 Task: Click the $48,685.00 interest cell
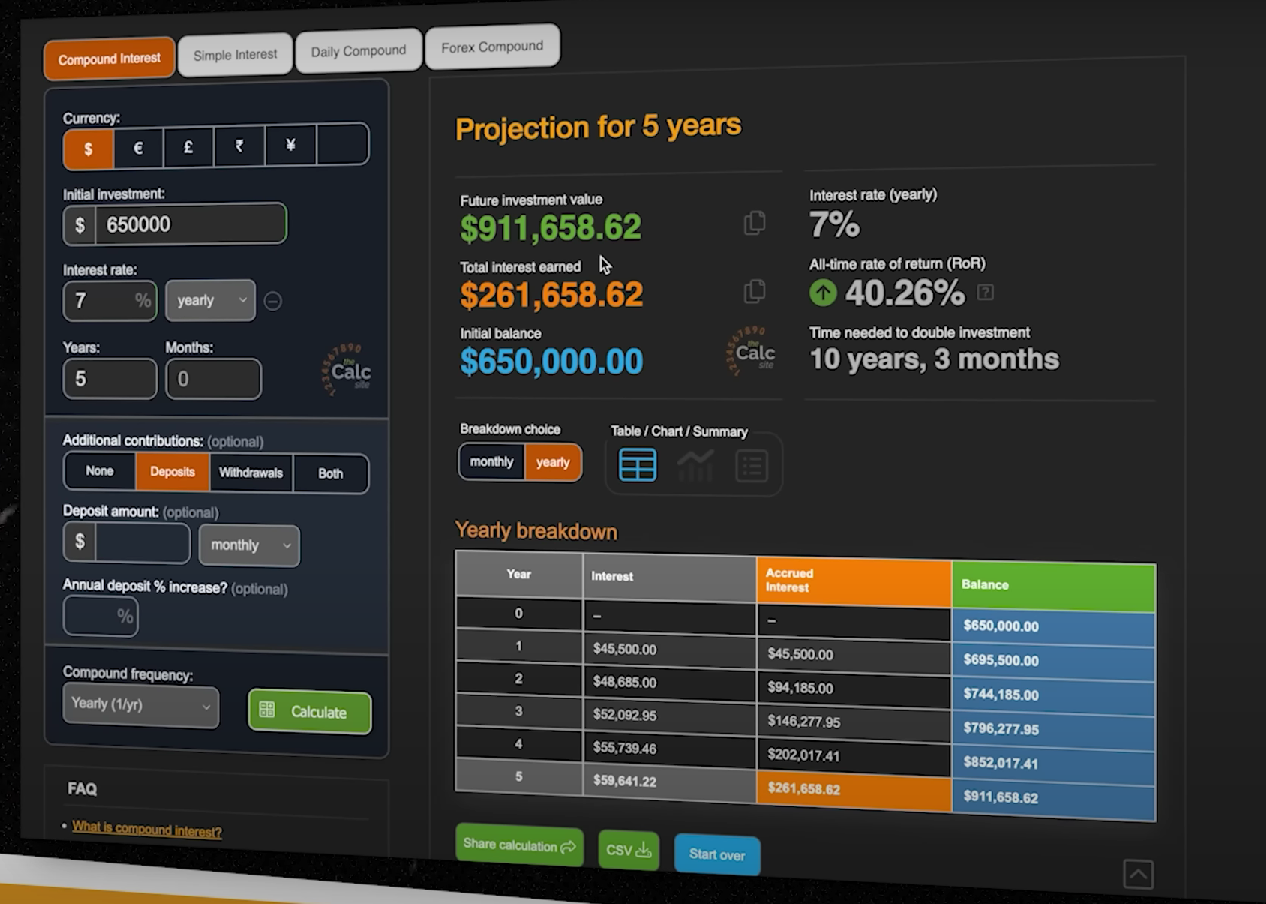(669, 683)
